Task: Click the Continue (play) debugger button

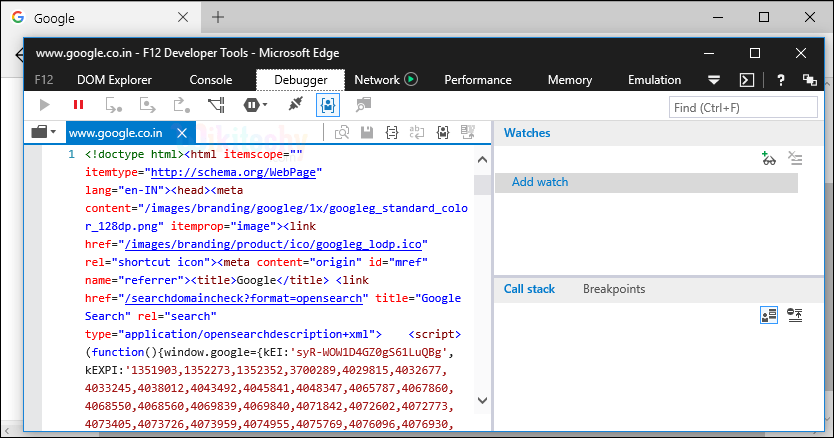Action: tap(45, 105)
